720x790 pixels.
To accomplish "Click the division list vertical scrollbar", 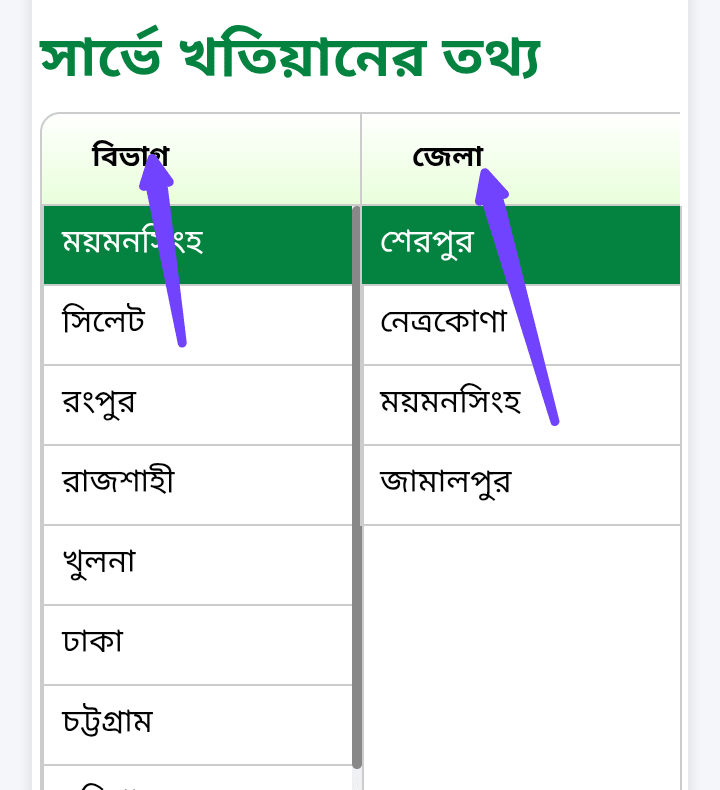I will 357,480.
